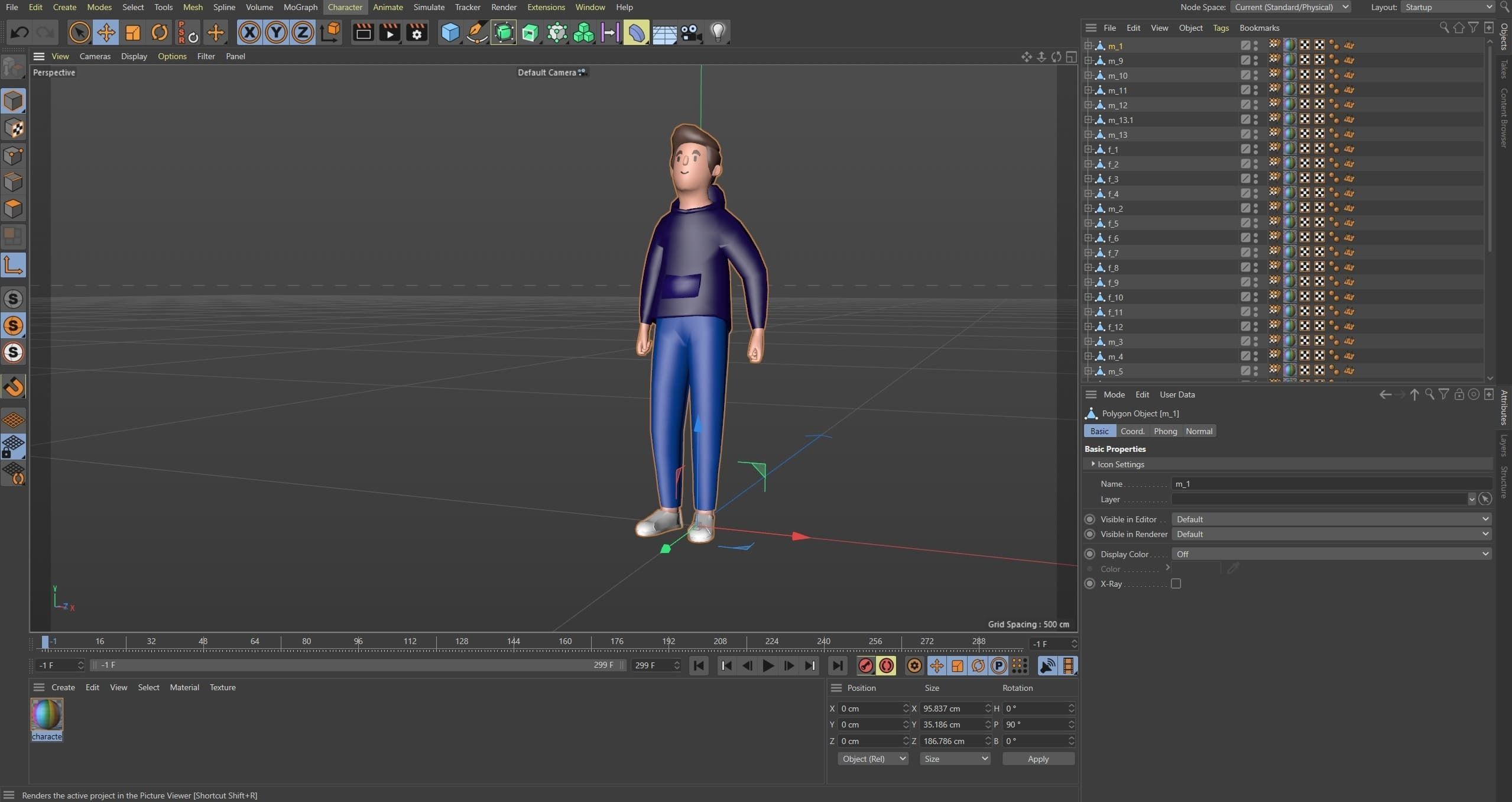Click the Apply button

(x=1038, y=759)
